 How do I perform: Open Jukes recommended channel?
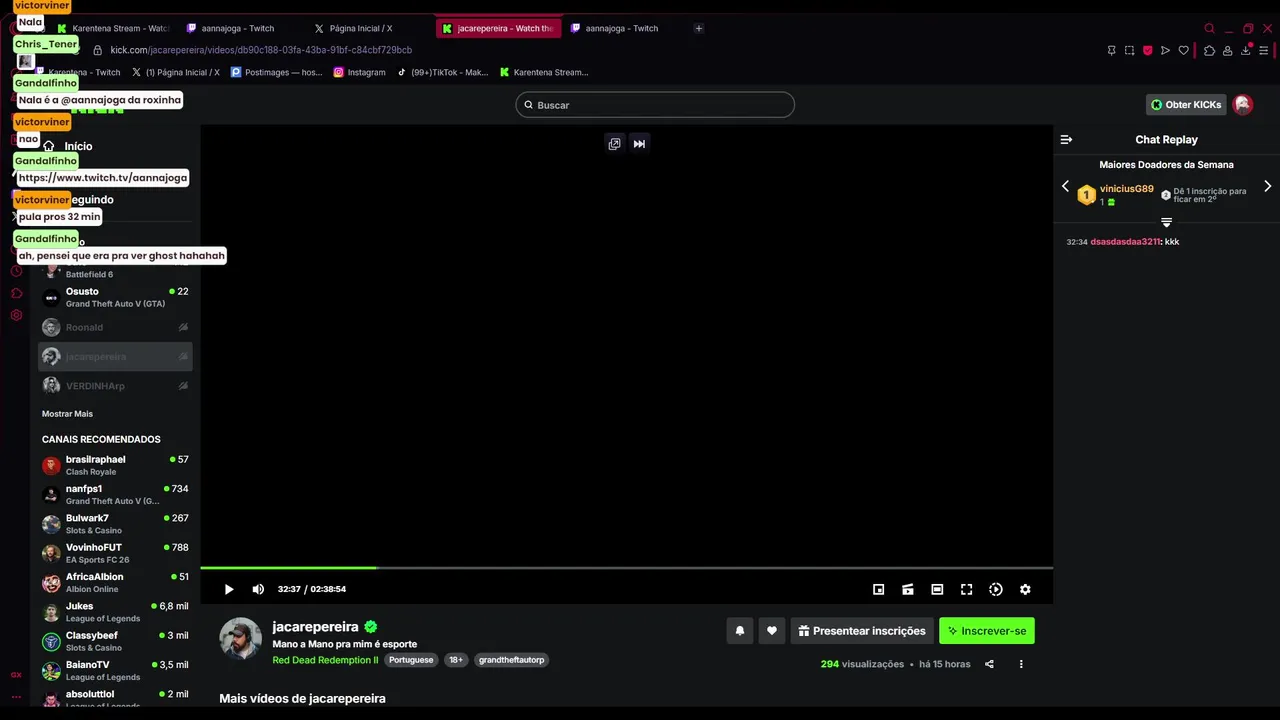[x=115, y=612]
